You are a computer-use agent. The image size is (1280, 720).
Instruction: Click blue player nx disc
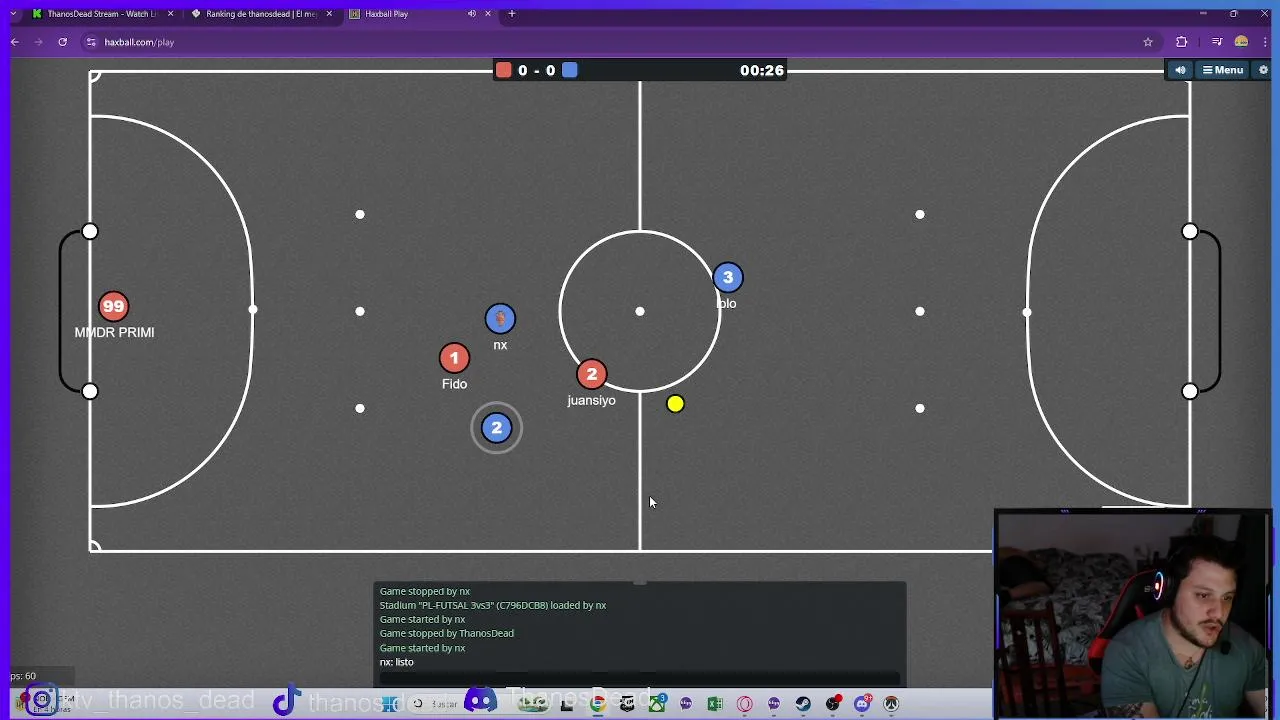pyautogui.click(x=500, y=318)
